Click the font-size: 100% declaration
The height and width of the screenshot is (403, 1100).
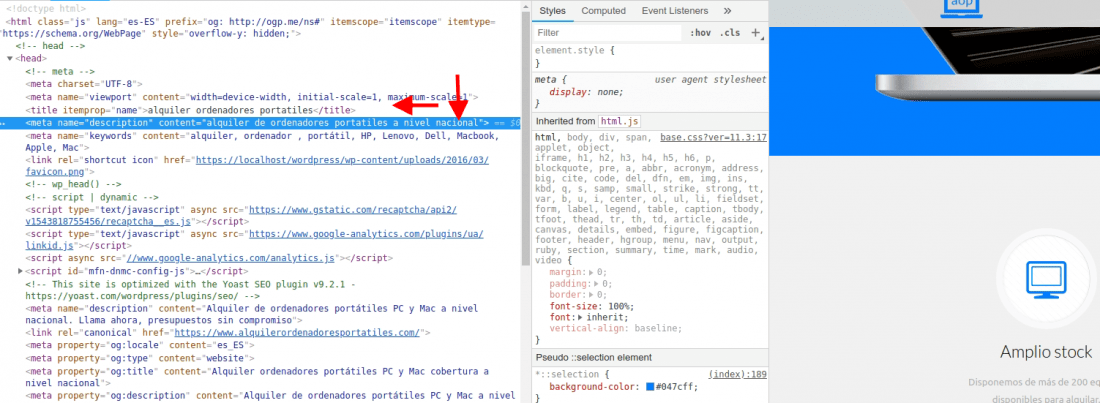click(x=591, y=306)
